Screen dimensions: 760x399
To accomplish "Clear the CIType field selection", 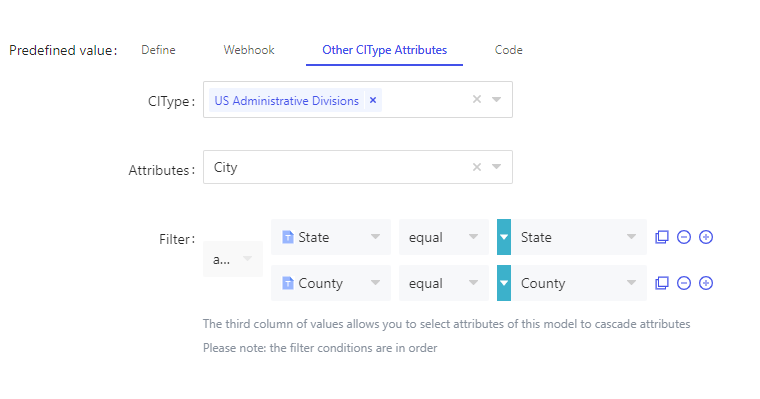I will tap(477, 99).
